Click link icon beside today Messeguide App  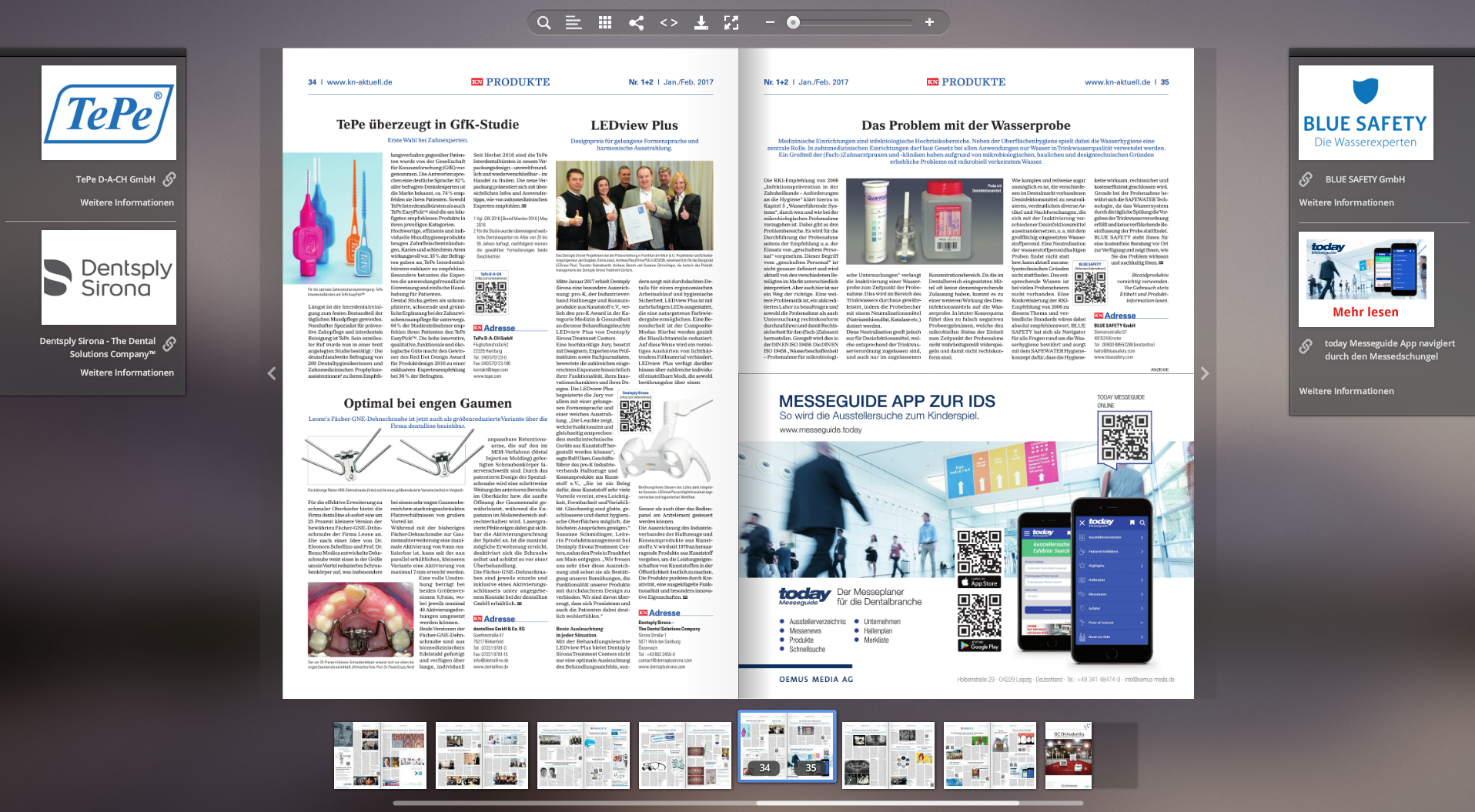[x=1306, y=346]
